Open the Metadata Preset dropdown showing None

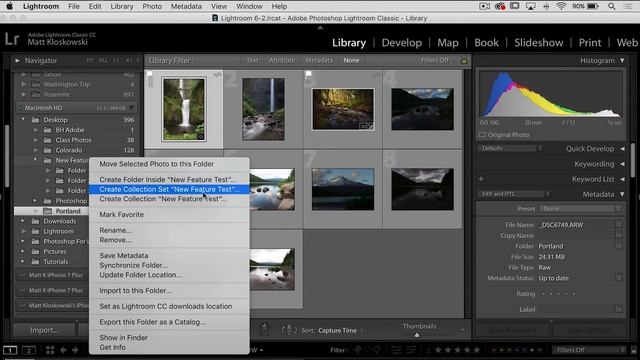click(x=580, y=209)
